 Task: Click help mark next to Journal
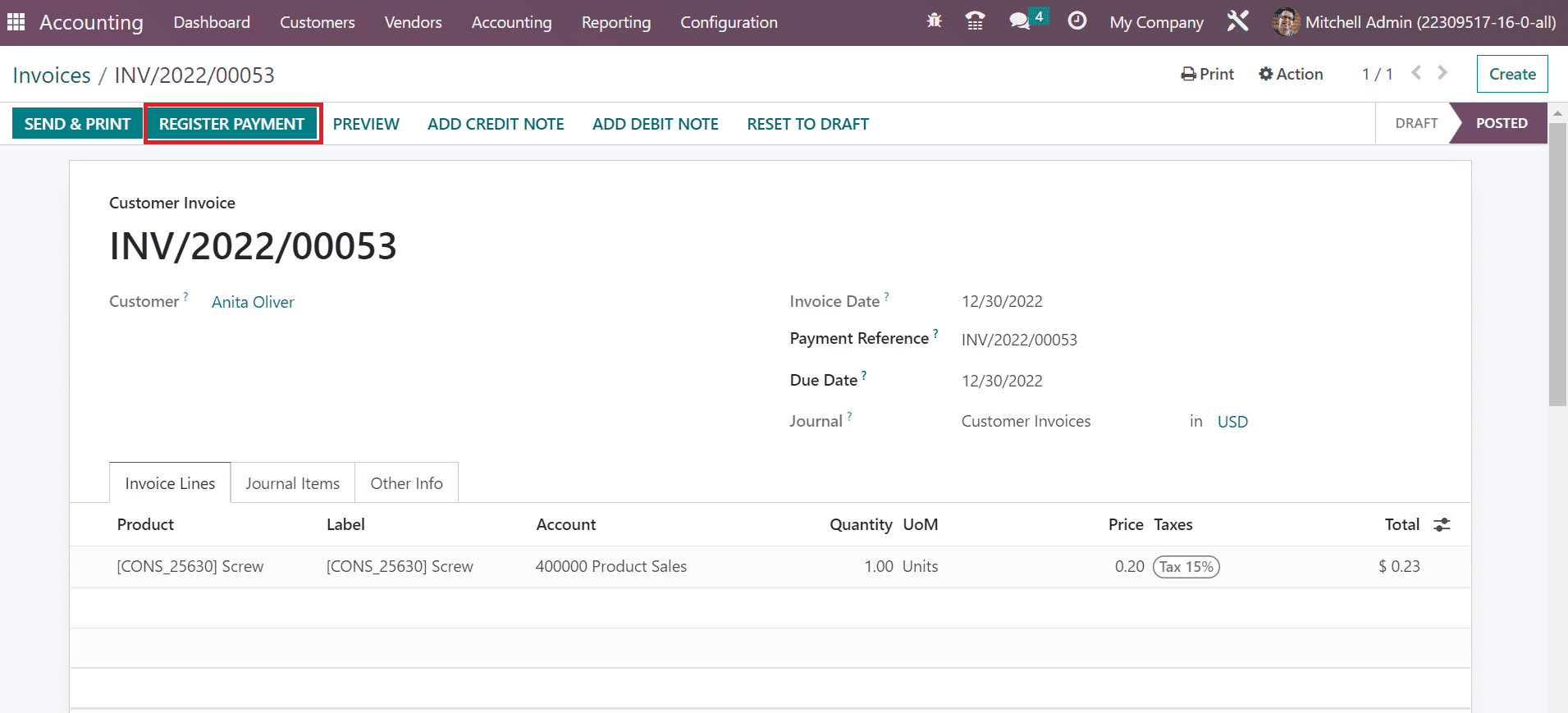click(849, 416)
